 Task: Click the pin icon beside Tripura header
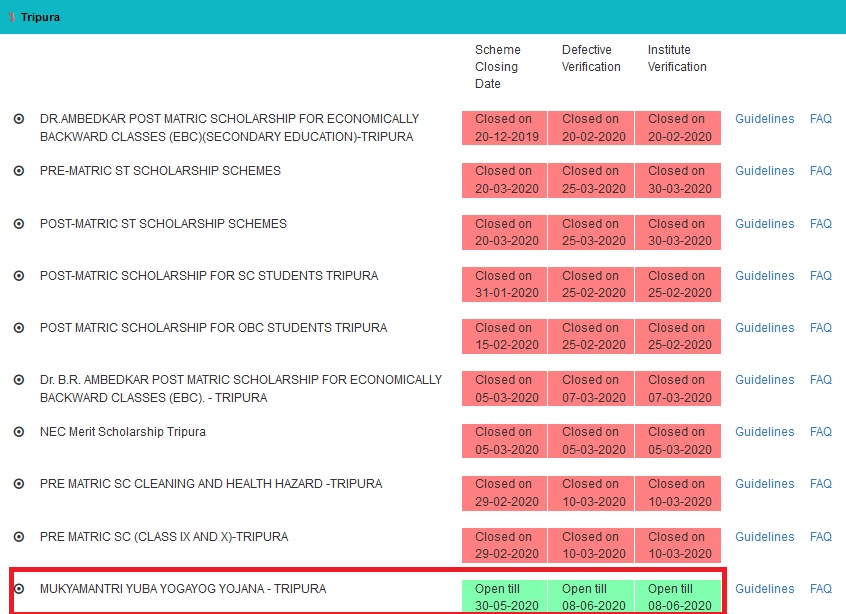(x=12, y=17)
